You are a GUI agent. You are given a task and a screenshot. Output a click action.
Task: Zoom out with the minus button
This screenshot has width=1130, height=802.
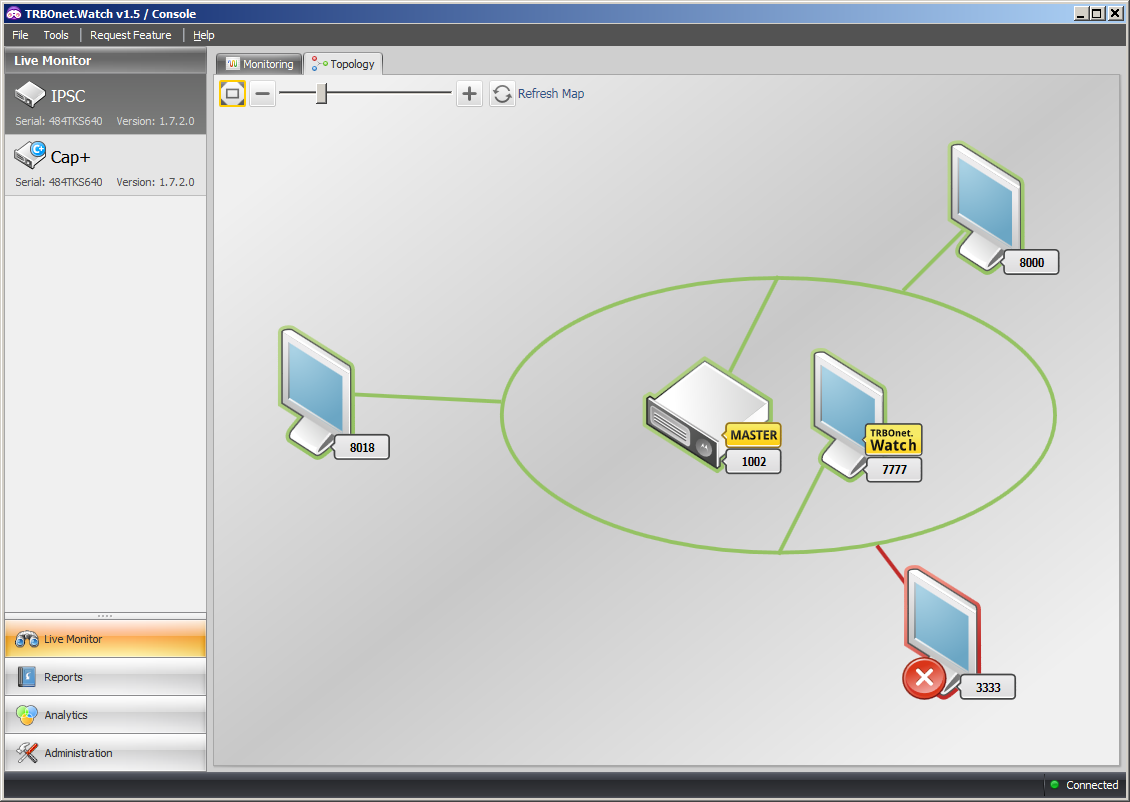tap(263, 94)
